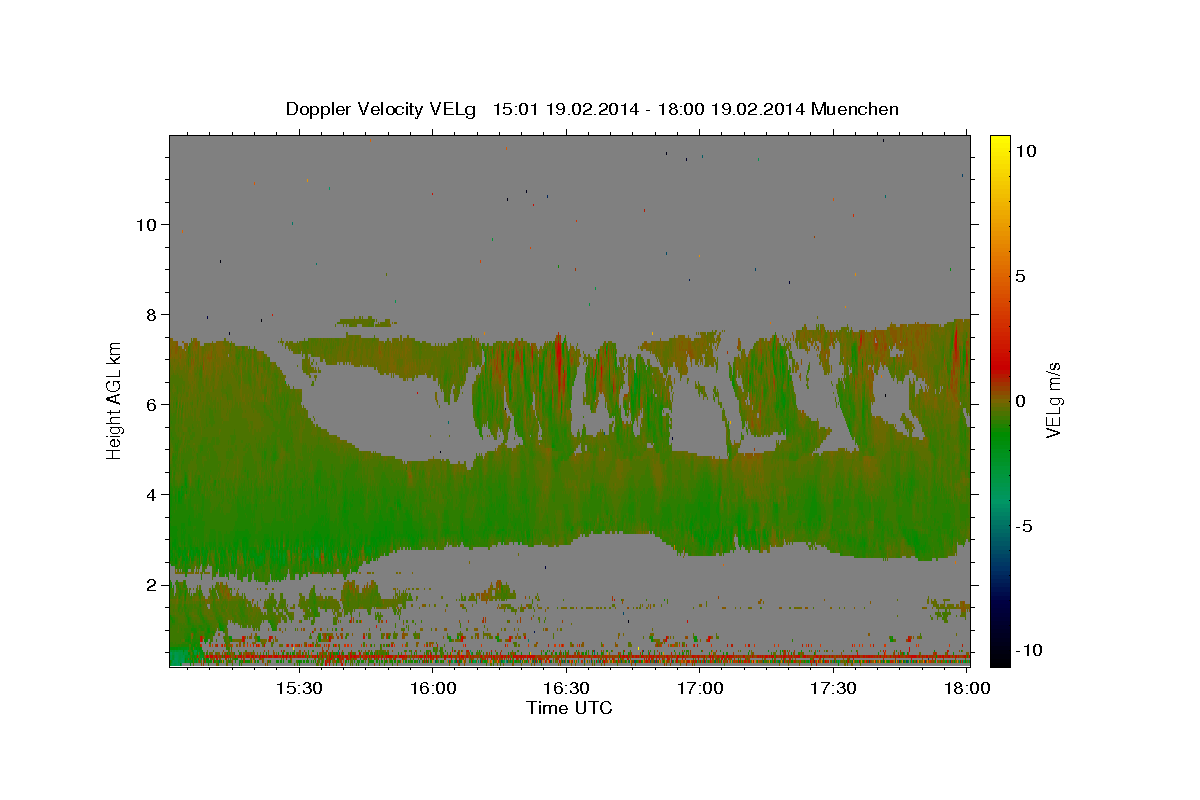Viewport: 1200px width, 800px height.
Task: Click the 17:30 time tick label
Action: coord(833,689)
